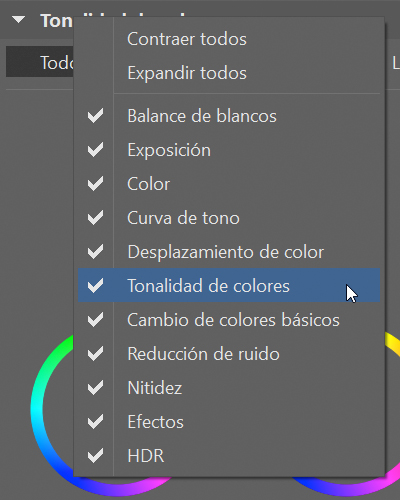Click the checkmark beside Tonalidad de colores

click(x=95, y=286)
